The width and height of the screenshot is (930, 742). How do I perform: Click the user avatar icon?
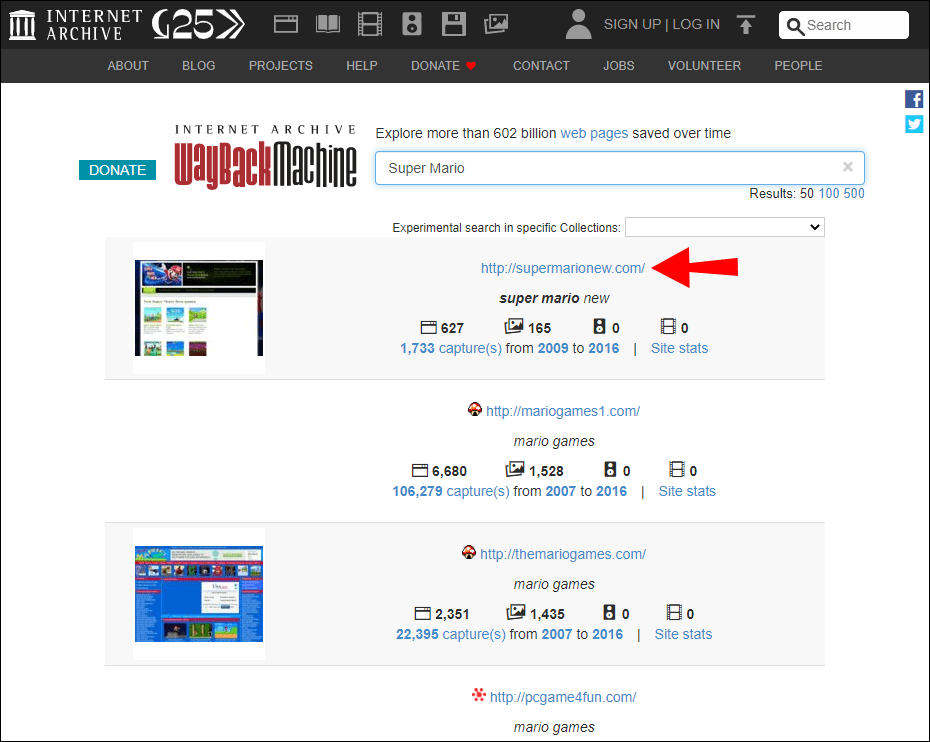(578, 24)
